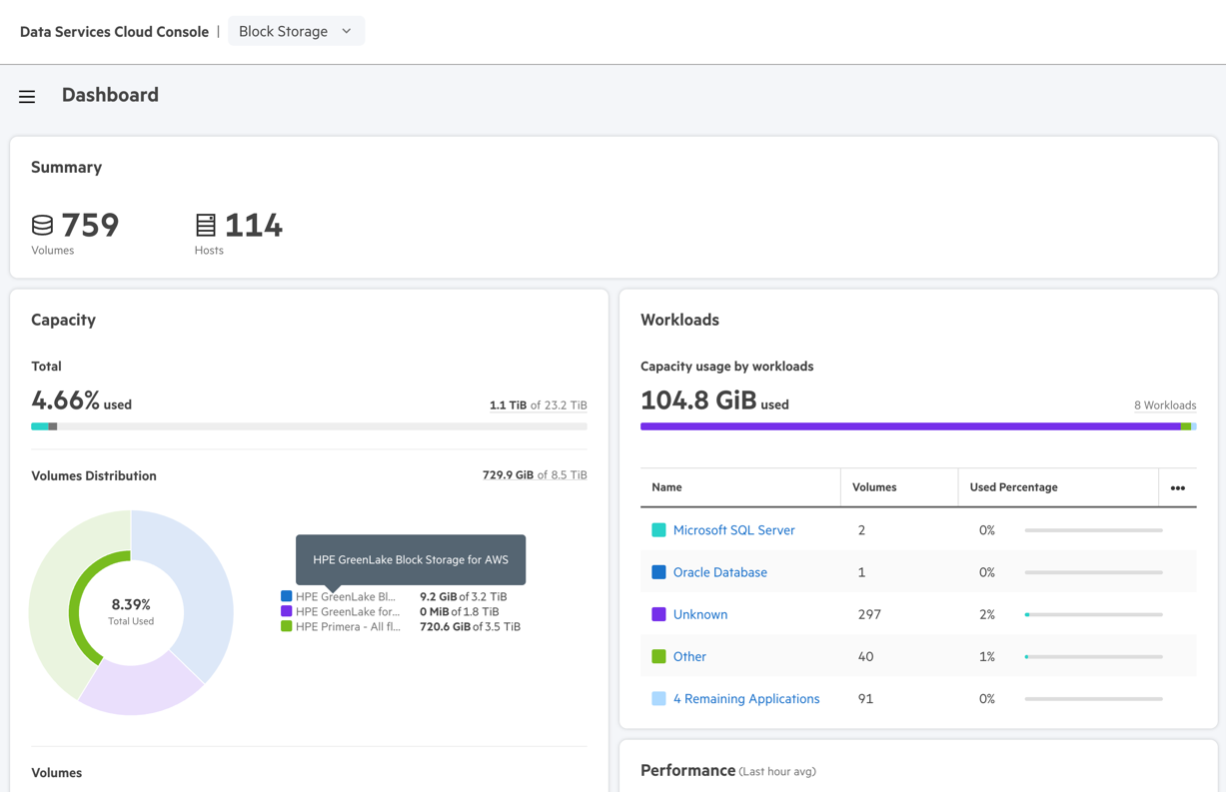The width and height of the screenshot is (1231, 797).
Task: Open the Other workload link
Action: point(689,656)
